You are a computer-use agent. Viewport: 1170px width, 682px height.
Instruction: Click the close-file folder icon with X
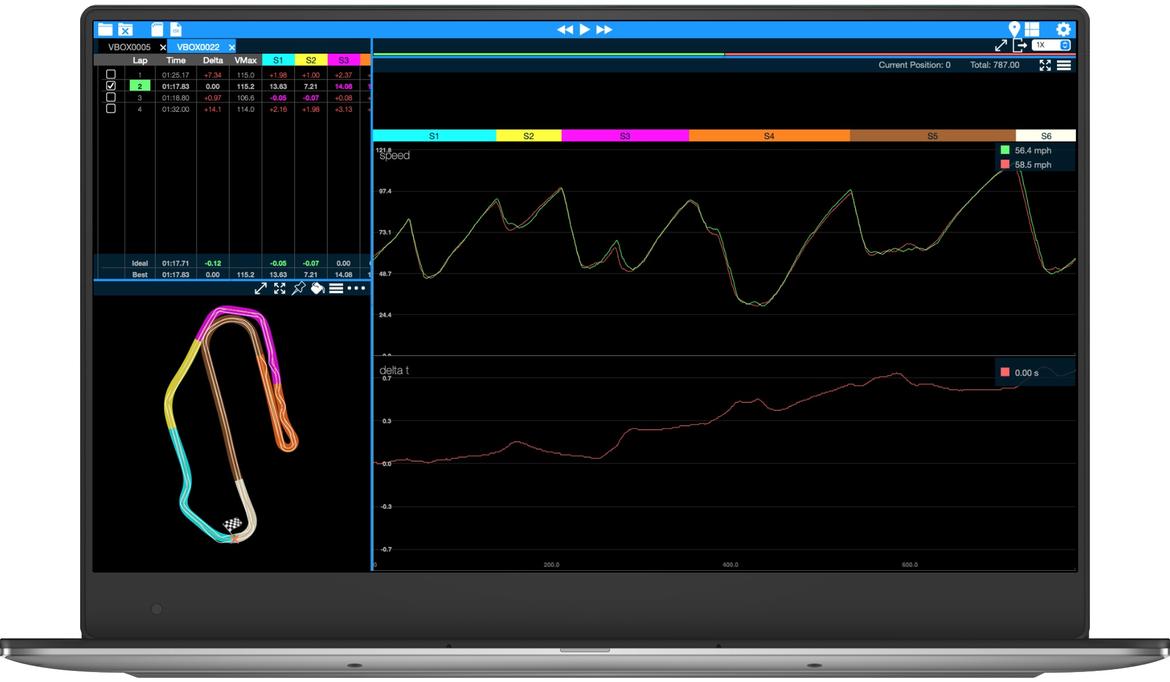(x=125, y=30)
